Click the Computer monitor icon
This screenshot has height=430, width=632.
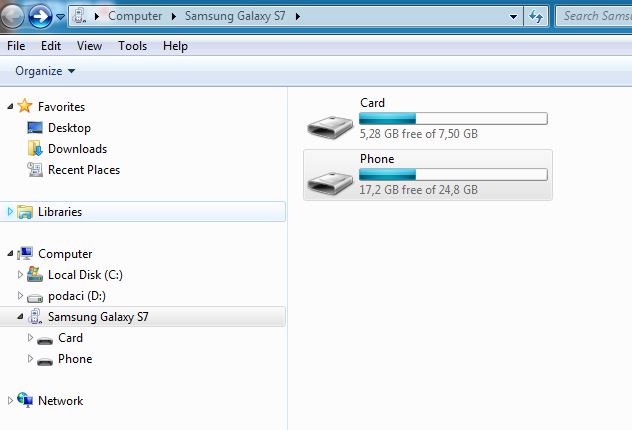coord(25,253)
